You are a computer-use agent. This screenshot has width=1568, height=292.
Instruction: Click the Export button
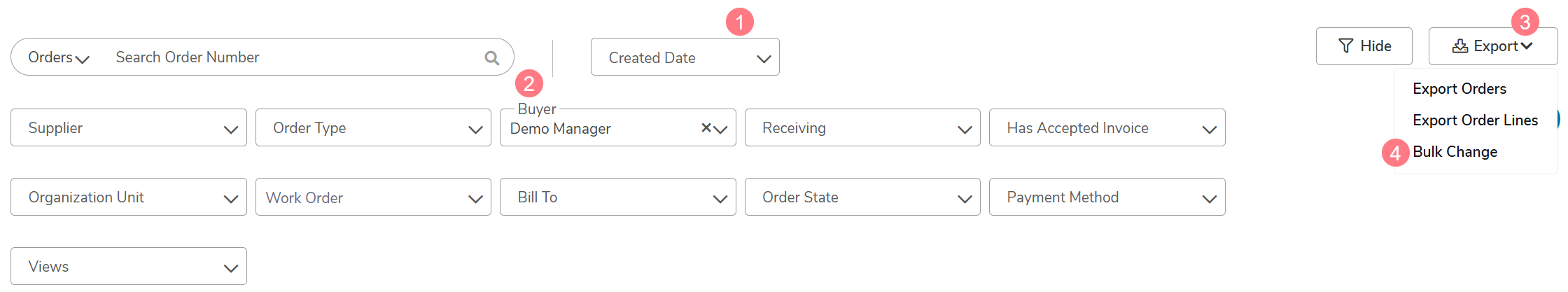pos(1492,46)
